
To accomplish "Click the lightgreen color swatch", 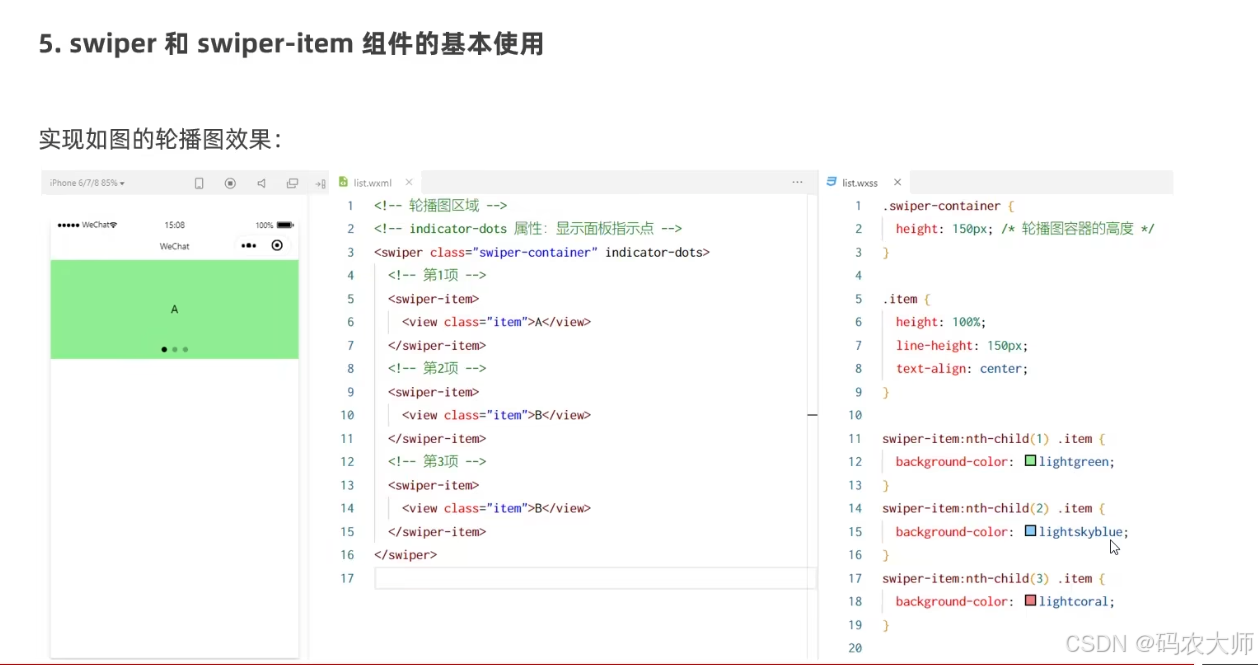I will coord(1030,461).
